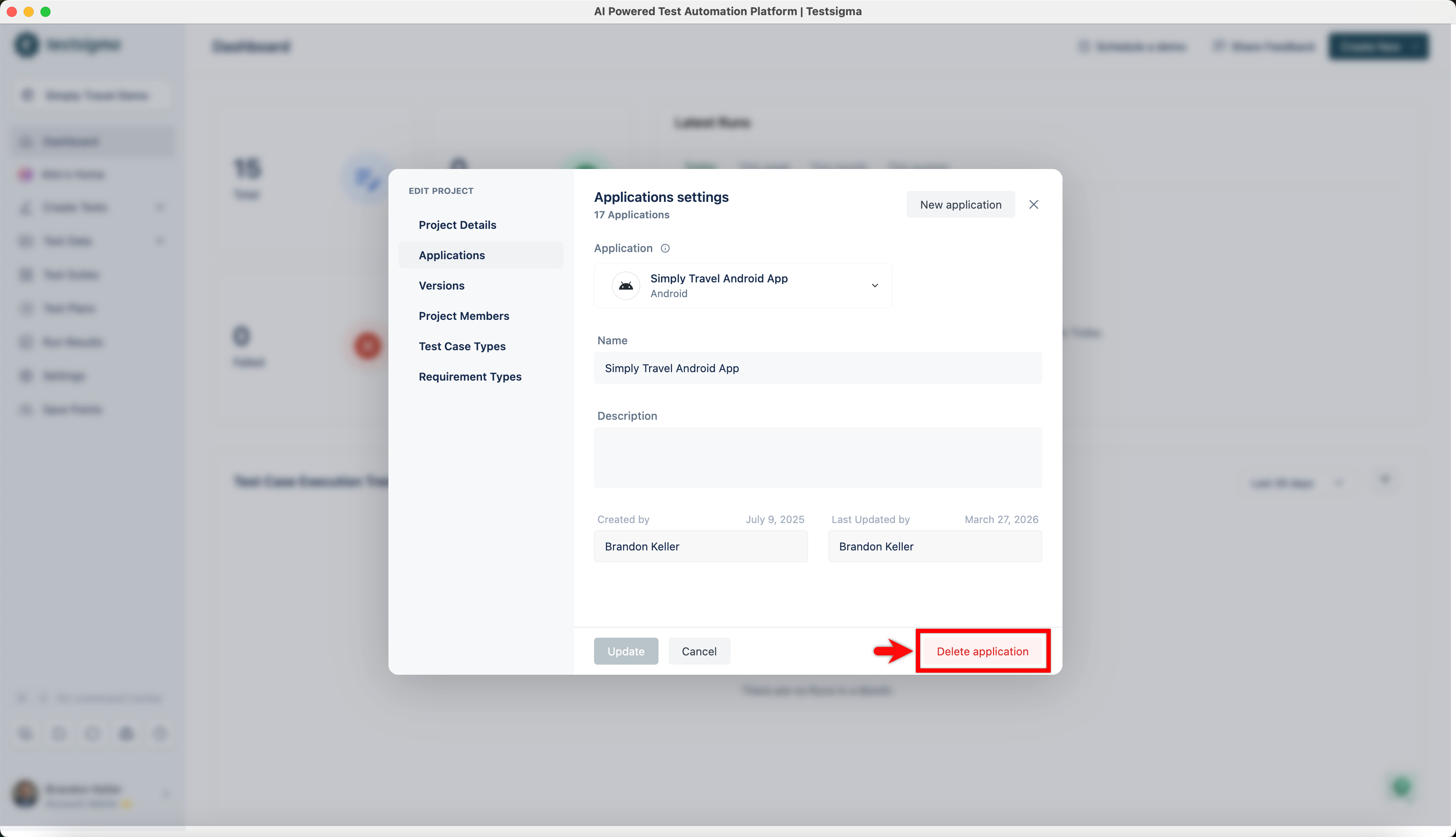1456x837 pixels.
Task: Click the info icon beside Application label
Action: 665,248
